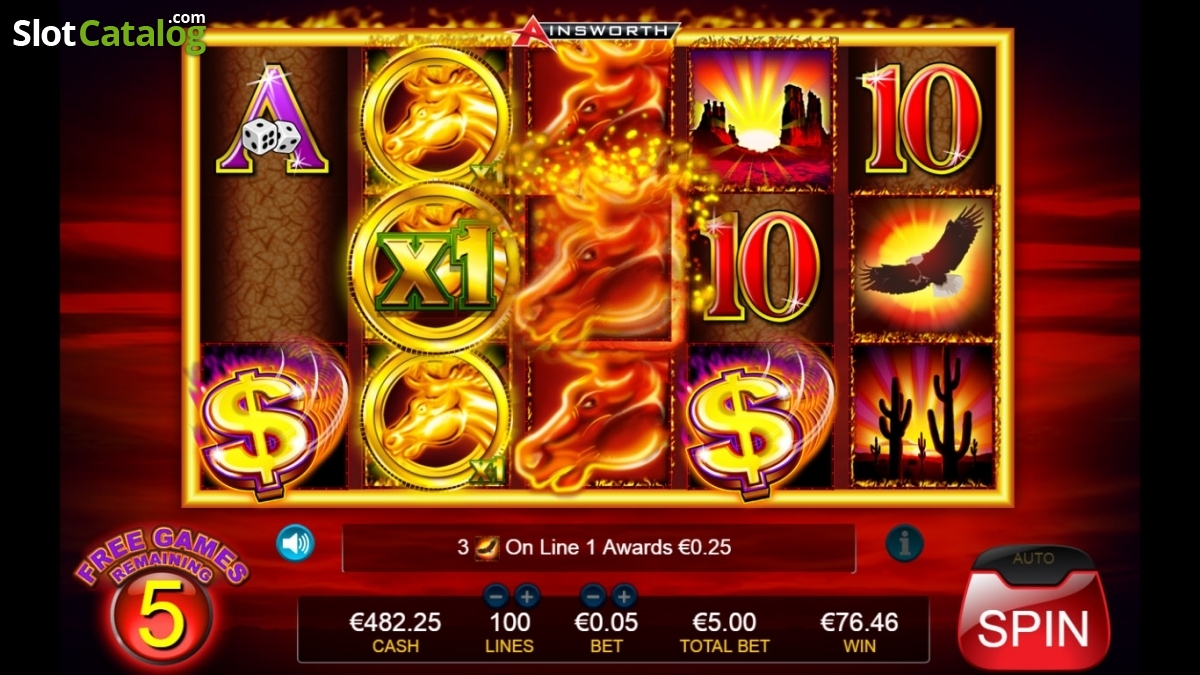Screen dimensions: 1200x675
Task: Select the X1 gold coin multiplier
Action: (x=434, y=268)
